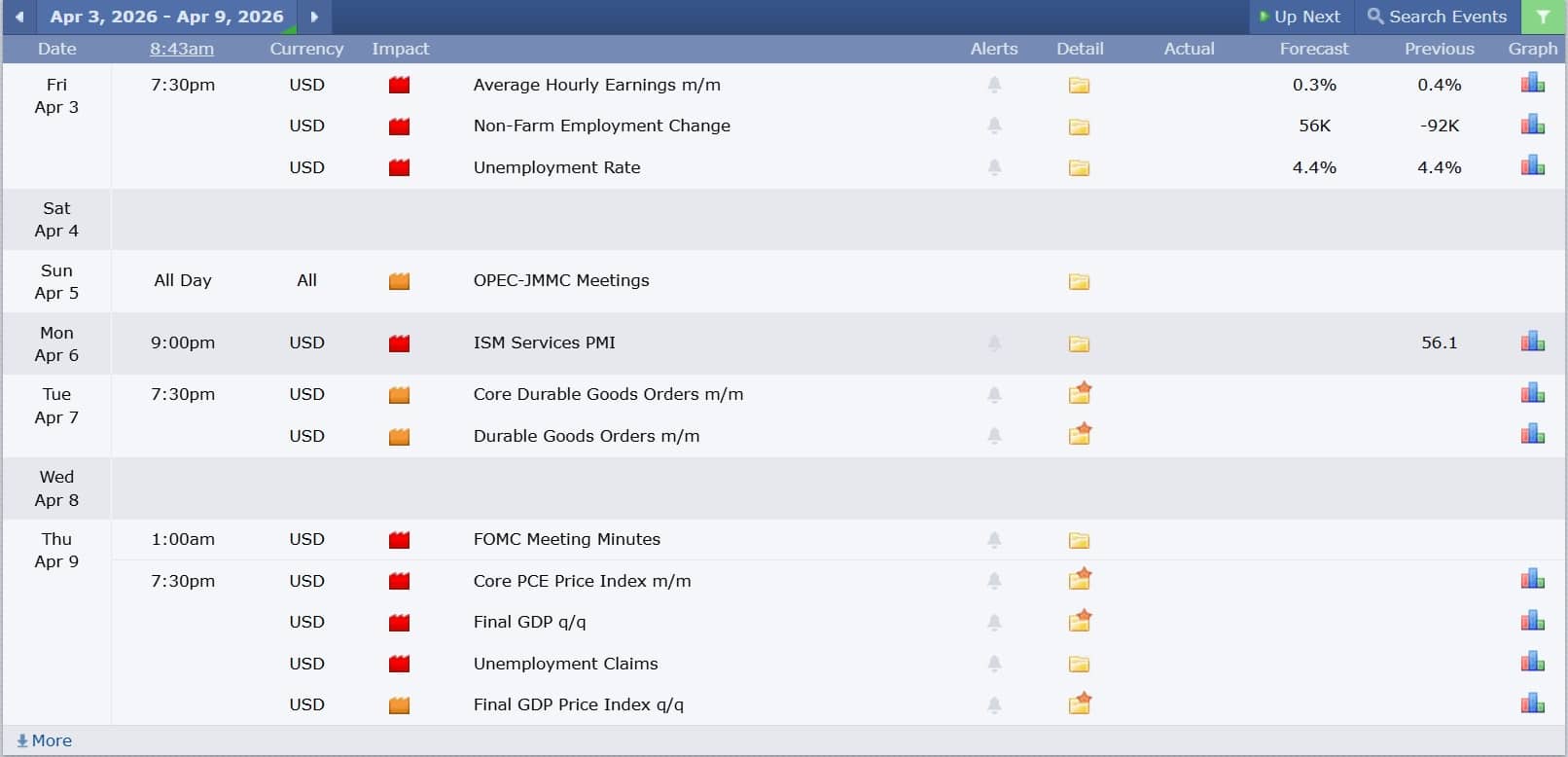Go to the previous week arrow

tap(18, 17)
